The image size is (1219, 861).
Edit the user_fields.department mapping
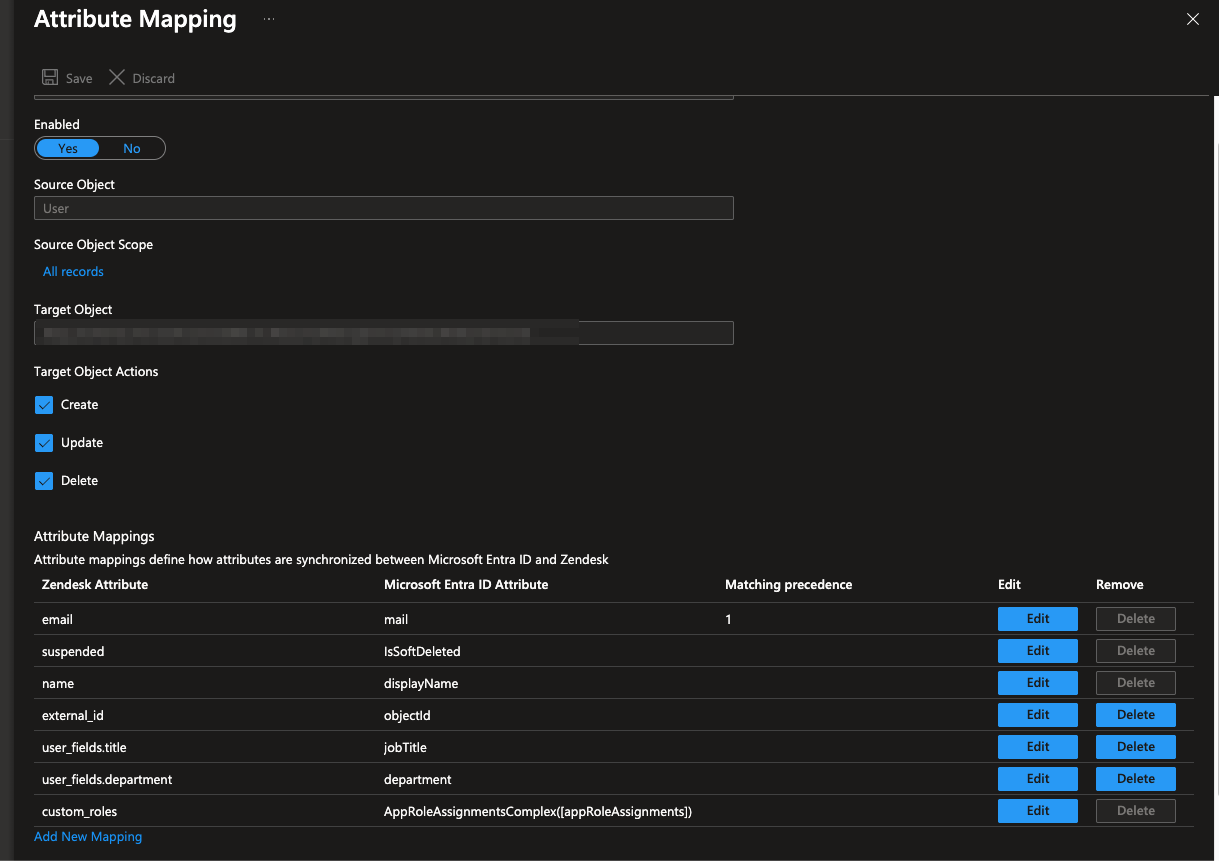coord(1038,779)
